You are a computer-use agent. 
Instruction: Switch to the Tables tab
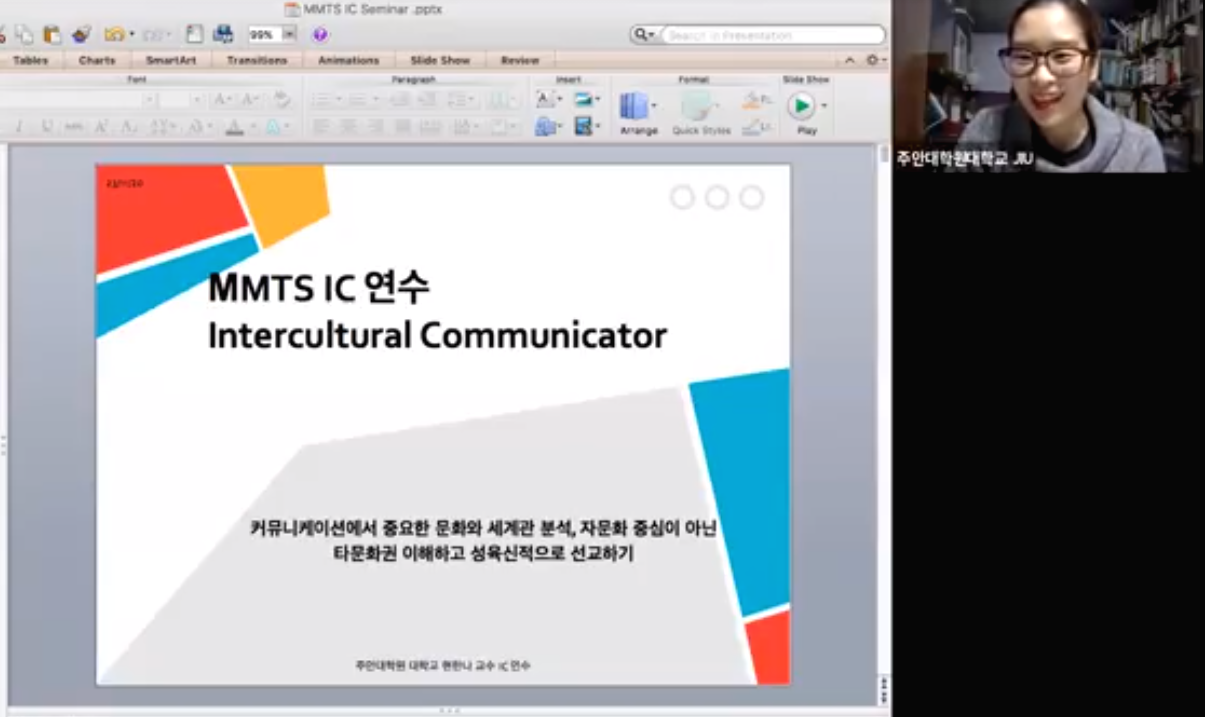[x=31, y=60]
